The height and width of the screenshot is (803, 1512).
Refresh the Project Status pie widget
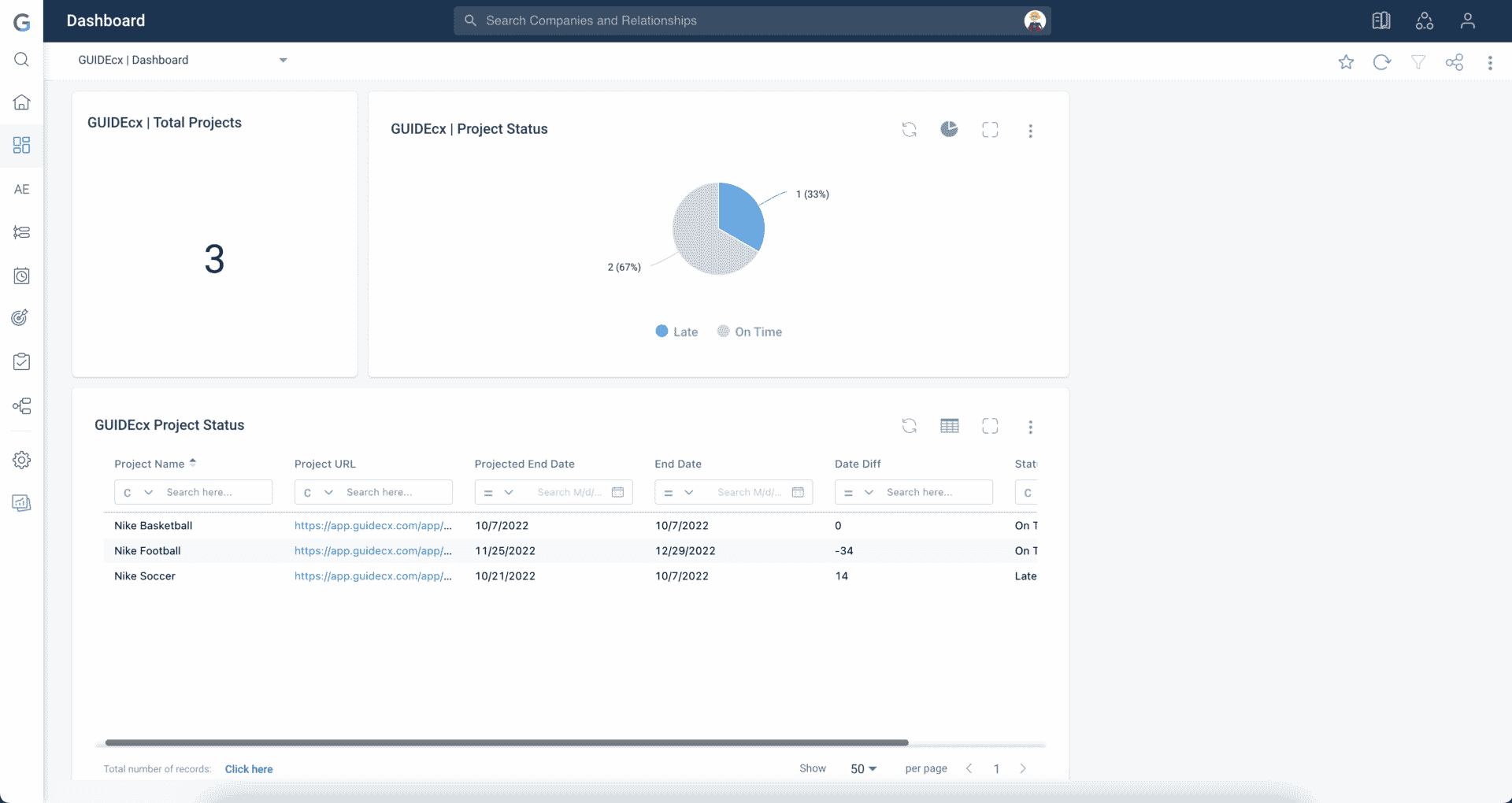(x=910, y=130)
